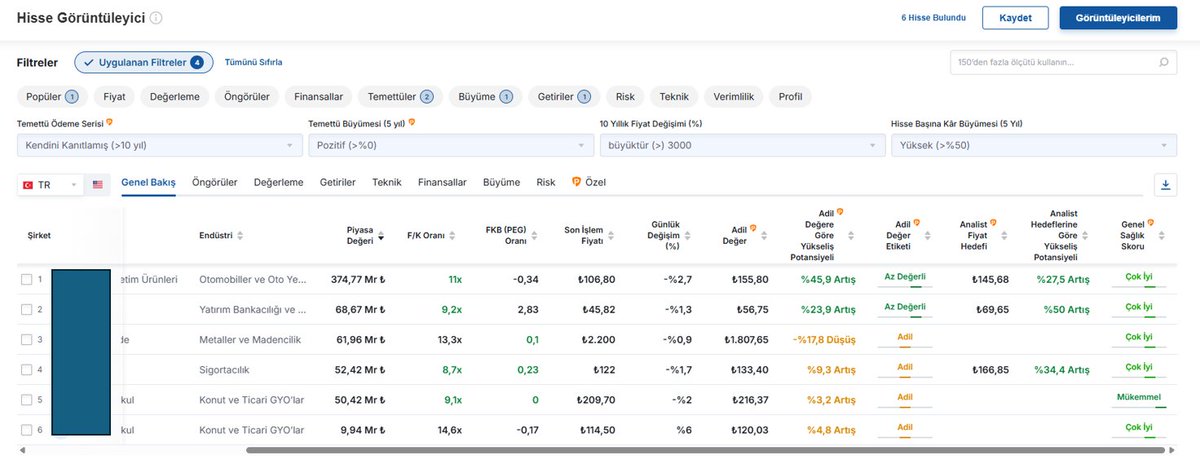Viewport: 1200px width, 460px height.
Task: Open Hisse Başına Kâr Büyümesi dropdown
Action: [x=1036, y=145]
